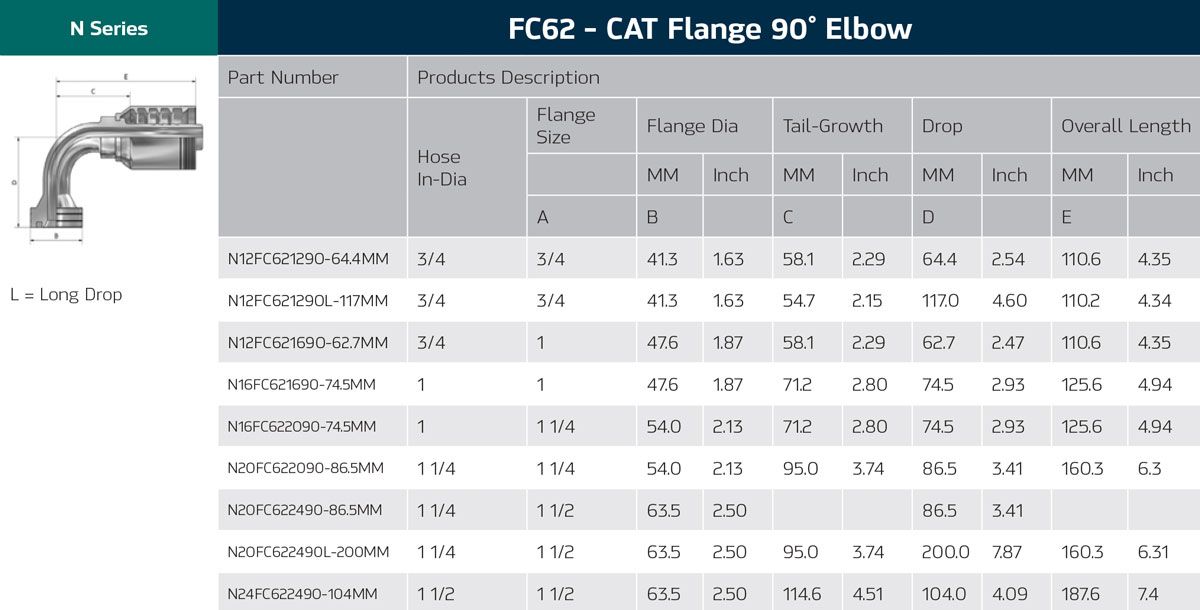Open part N20FC622090-86.5MM
Viewport: 1200px width, 610px height.
(305, 468)
